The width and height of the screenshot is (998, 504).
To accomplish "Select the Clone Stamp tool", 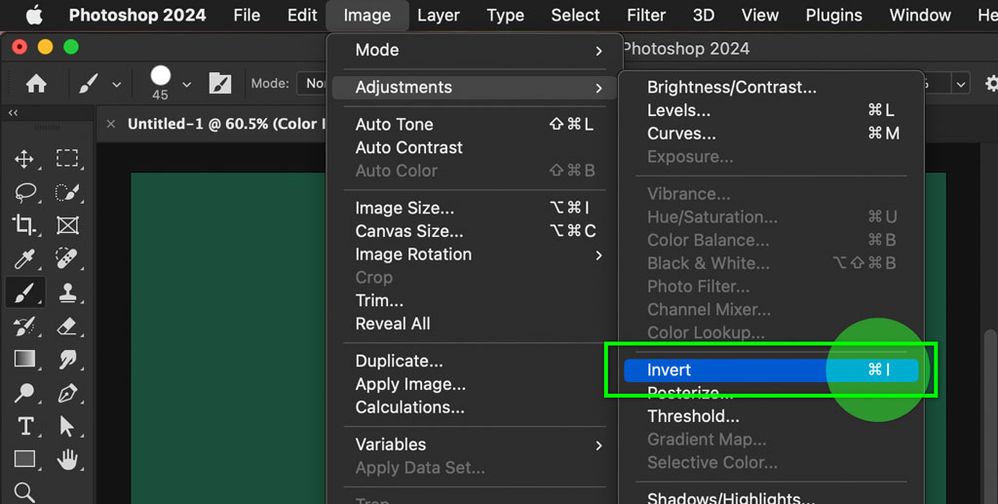I will (x=67, y=293).
